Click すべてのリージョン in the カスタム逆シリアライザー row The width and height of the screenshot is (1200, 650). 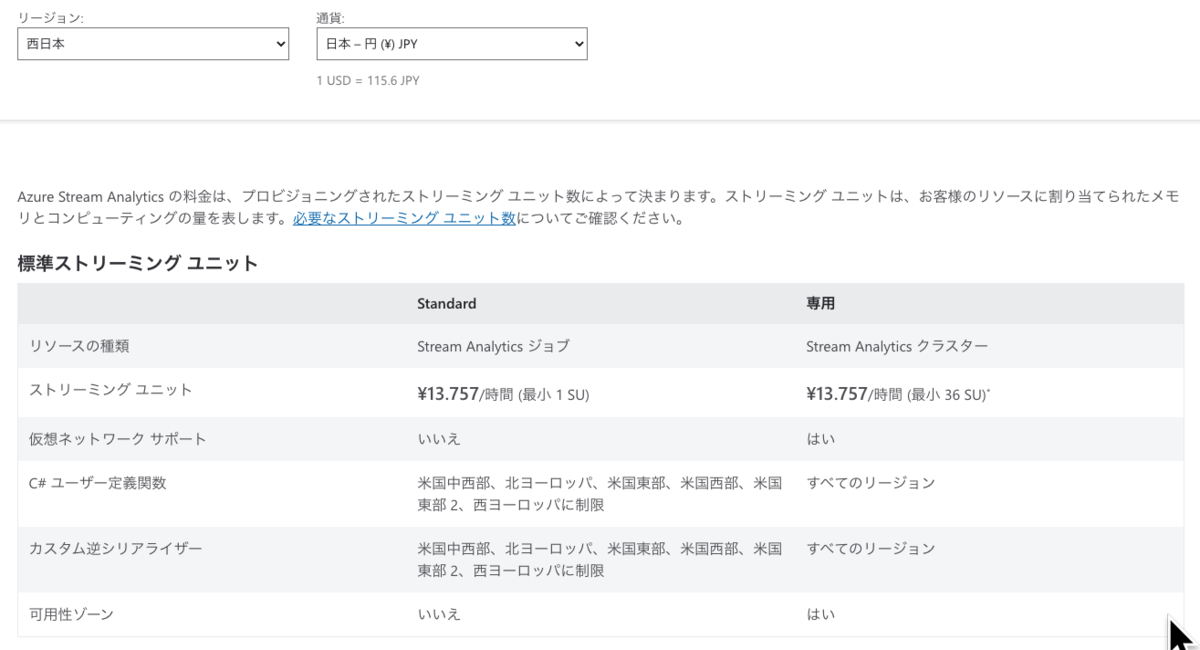(x=871, y=549)
